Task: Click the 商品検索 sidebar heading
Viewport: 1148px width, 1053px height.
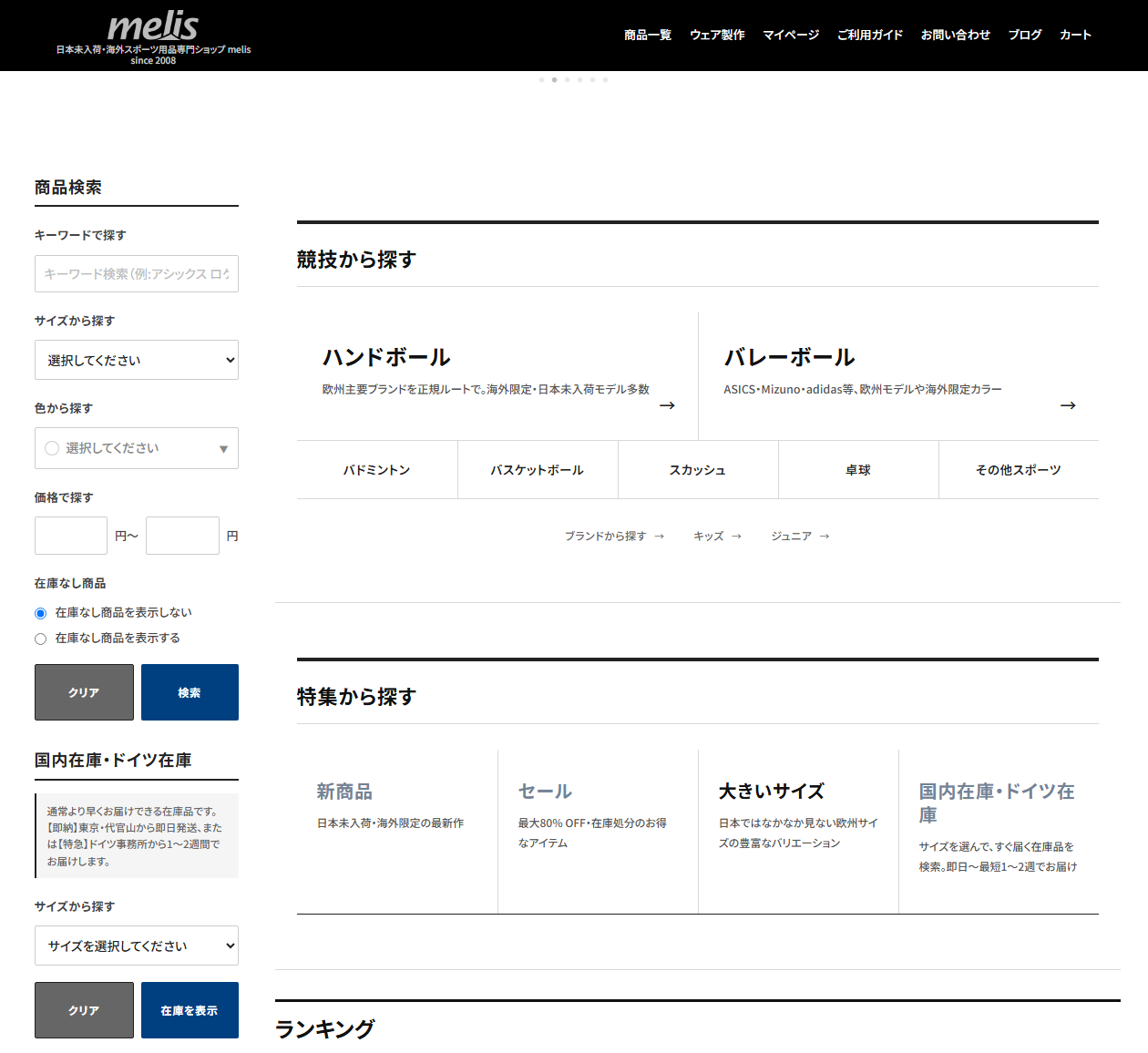Action: [x=68, y=188]
